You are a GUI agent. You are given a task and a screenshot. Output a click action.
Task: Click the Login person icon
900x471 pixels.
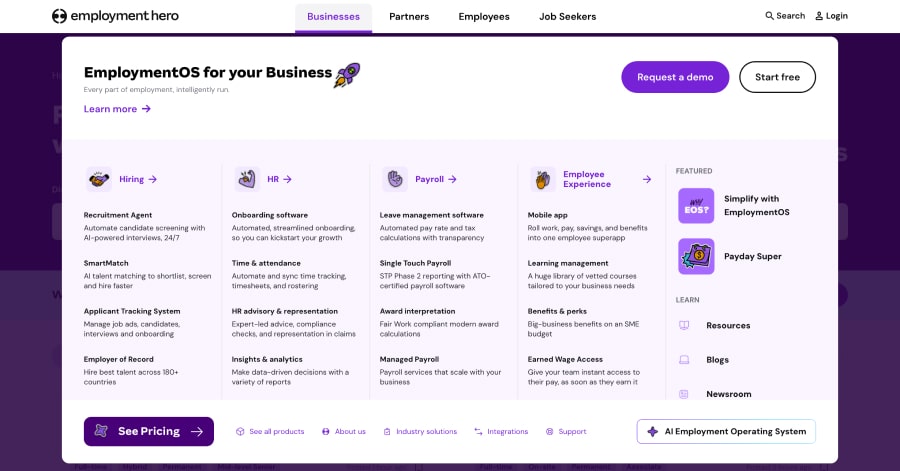819,16
